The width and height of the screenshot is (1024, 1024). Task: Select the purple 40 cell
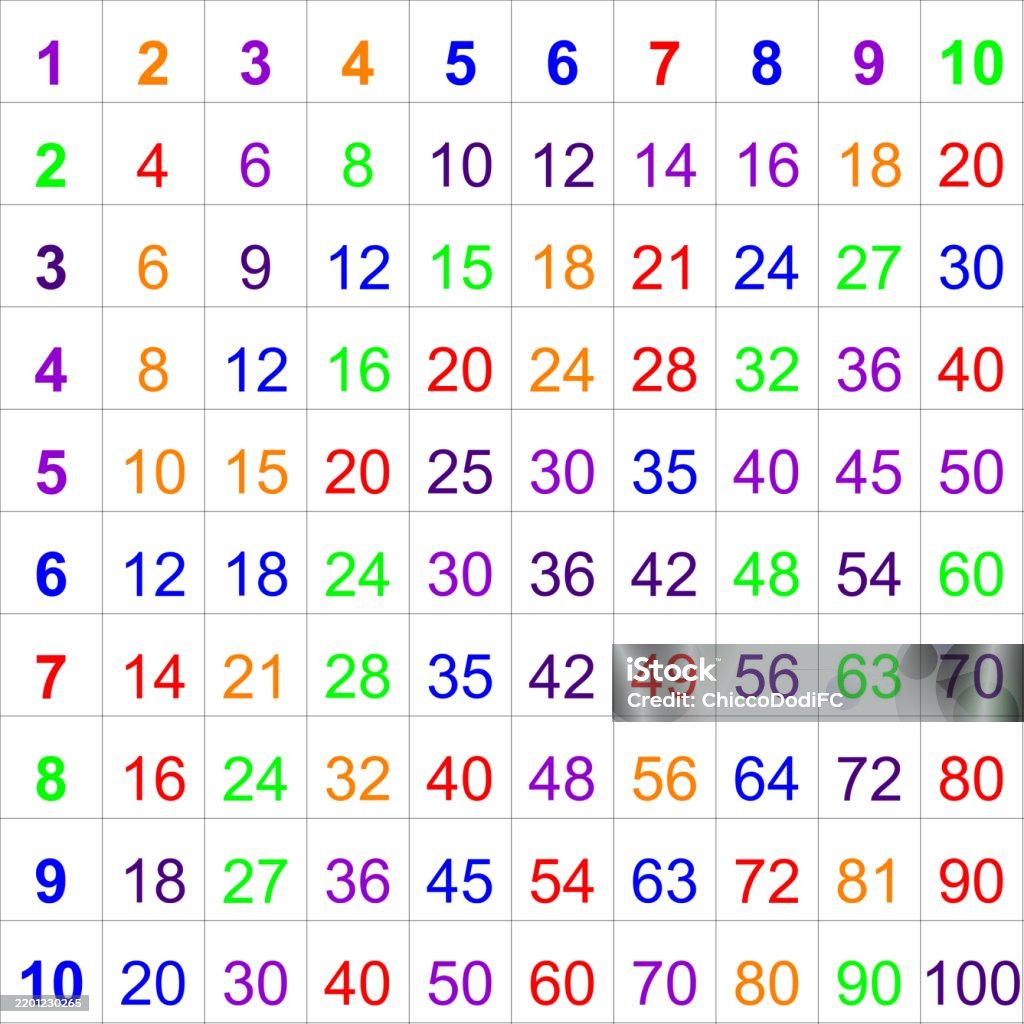[x=766, y=472]
